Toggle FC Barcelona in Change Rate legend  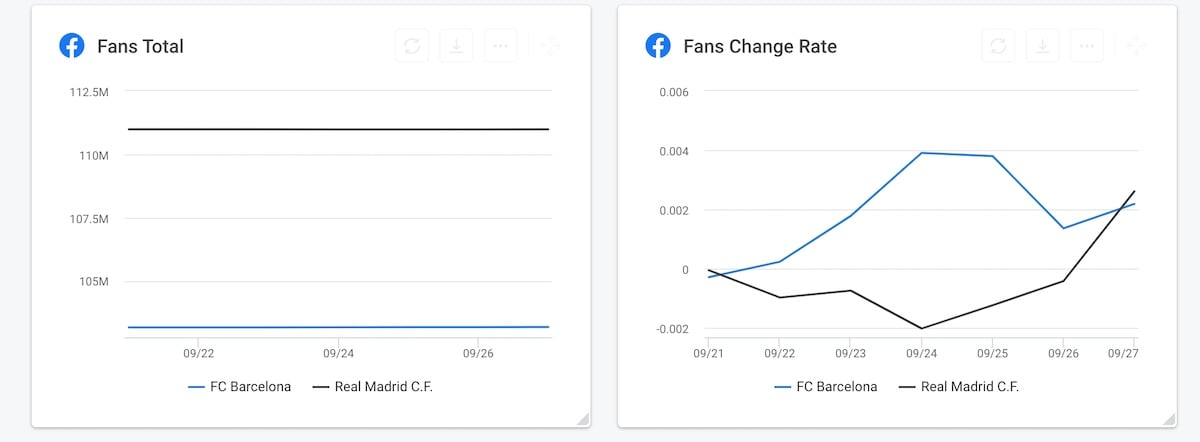[826, 387]
